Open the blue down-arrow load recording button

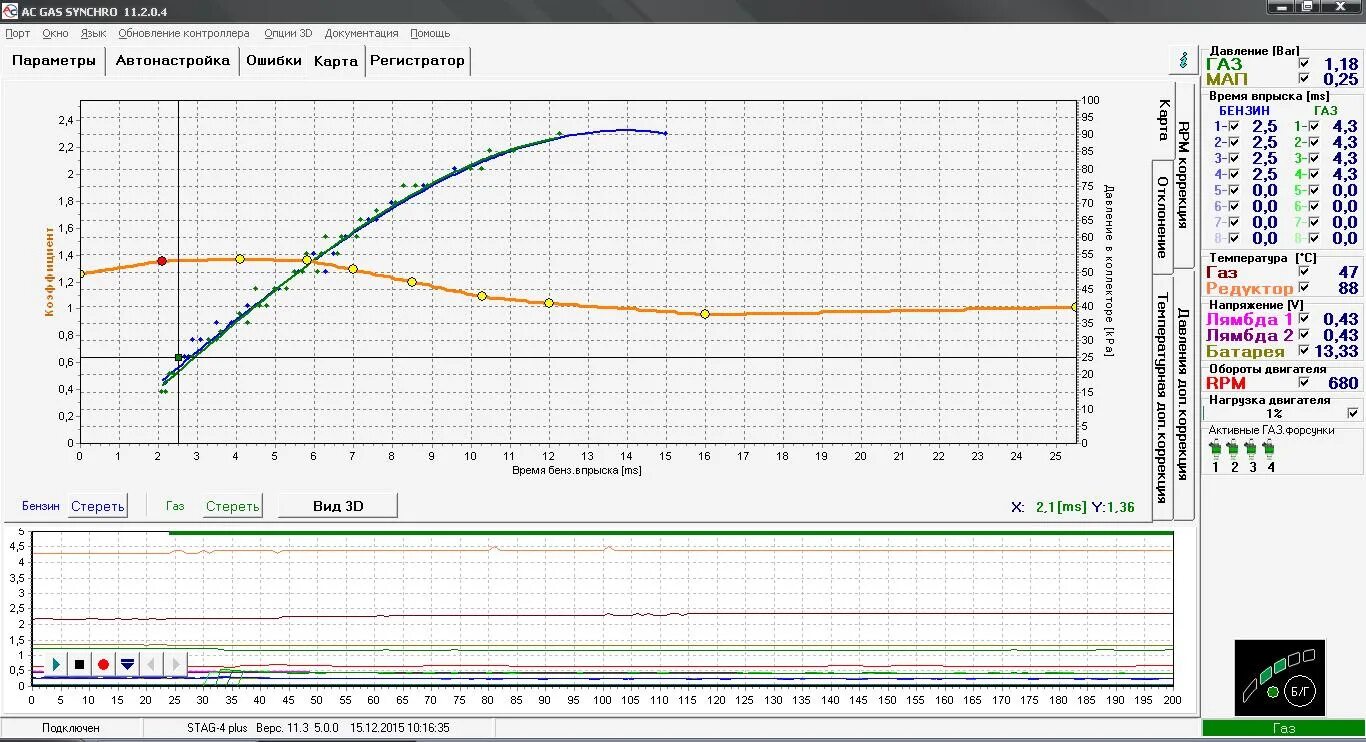(127, 664)
